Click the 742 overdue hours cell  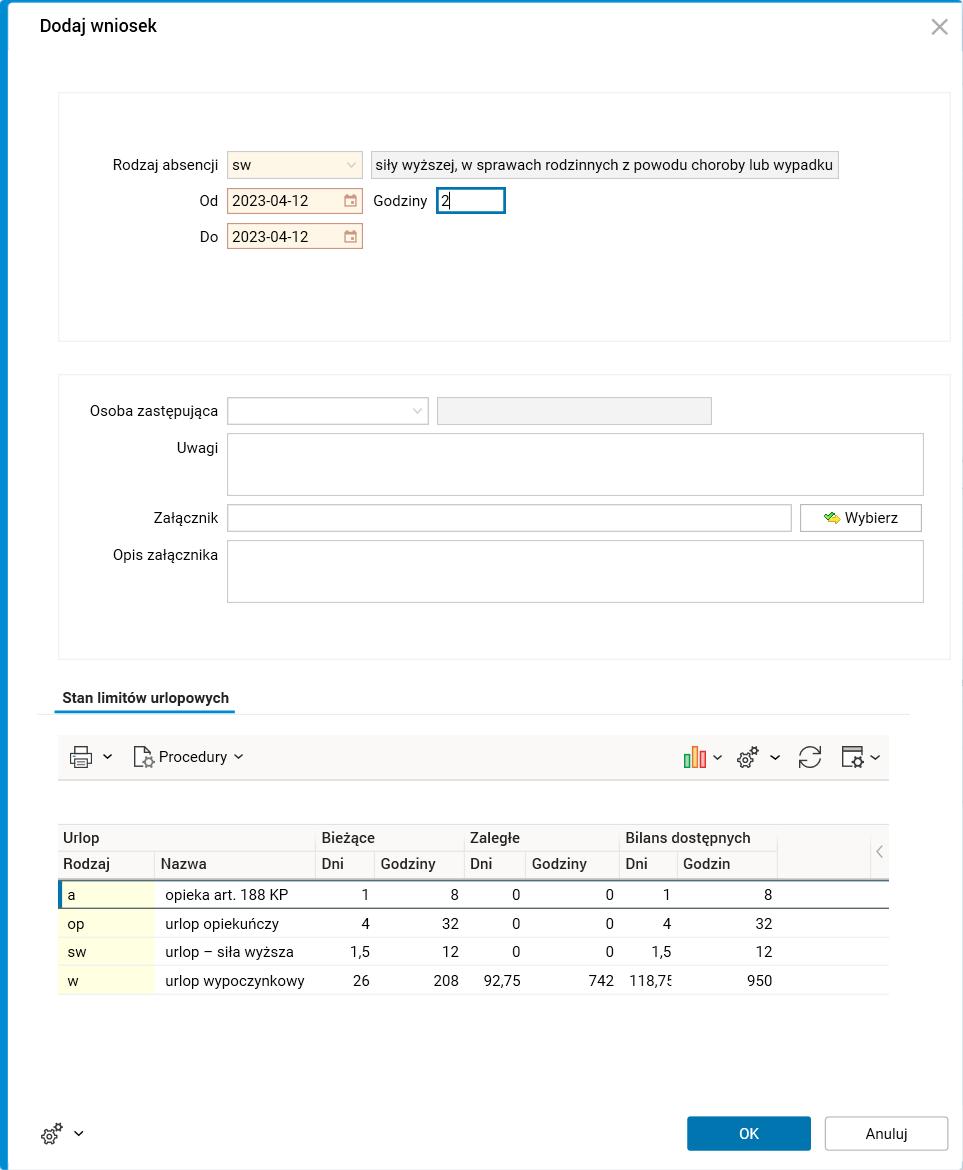(x=572, y=980)
